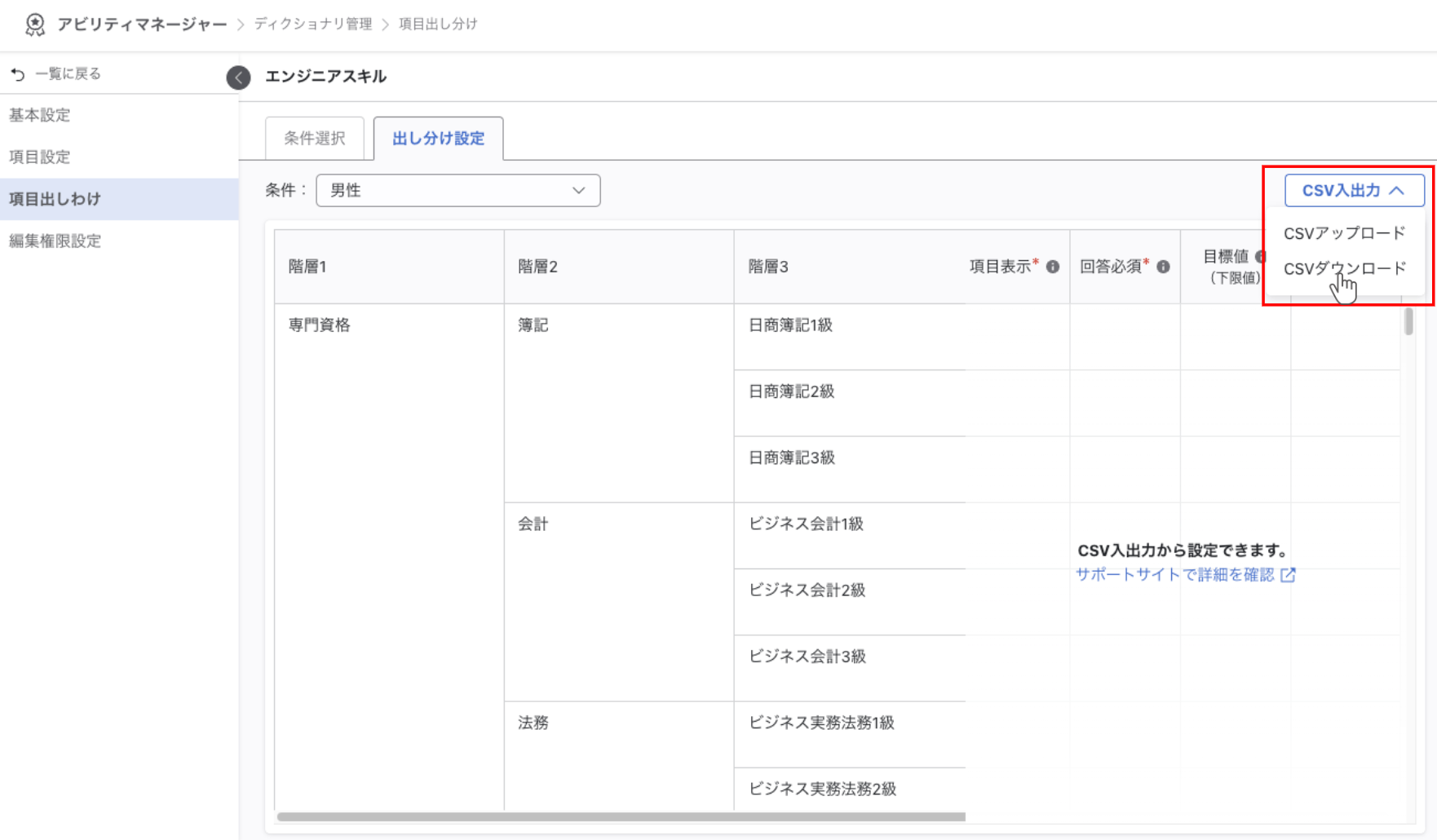The height and width of the screenshot is (840, 1437).
Task: Click the アビリティマネージャー breadcrumb
Action: tap(142, 24)
